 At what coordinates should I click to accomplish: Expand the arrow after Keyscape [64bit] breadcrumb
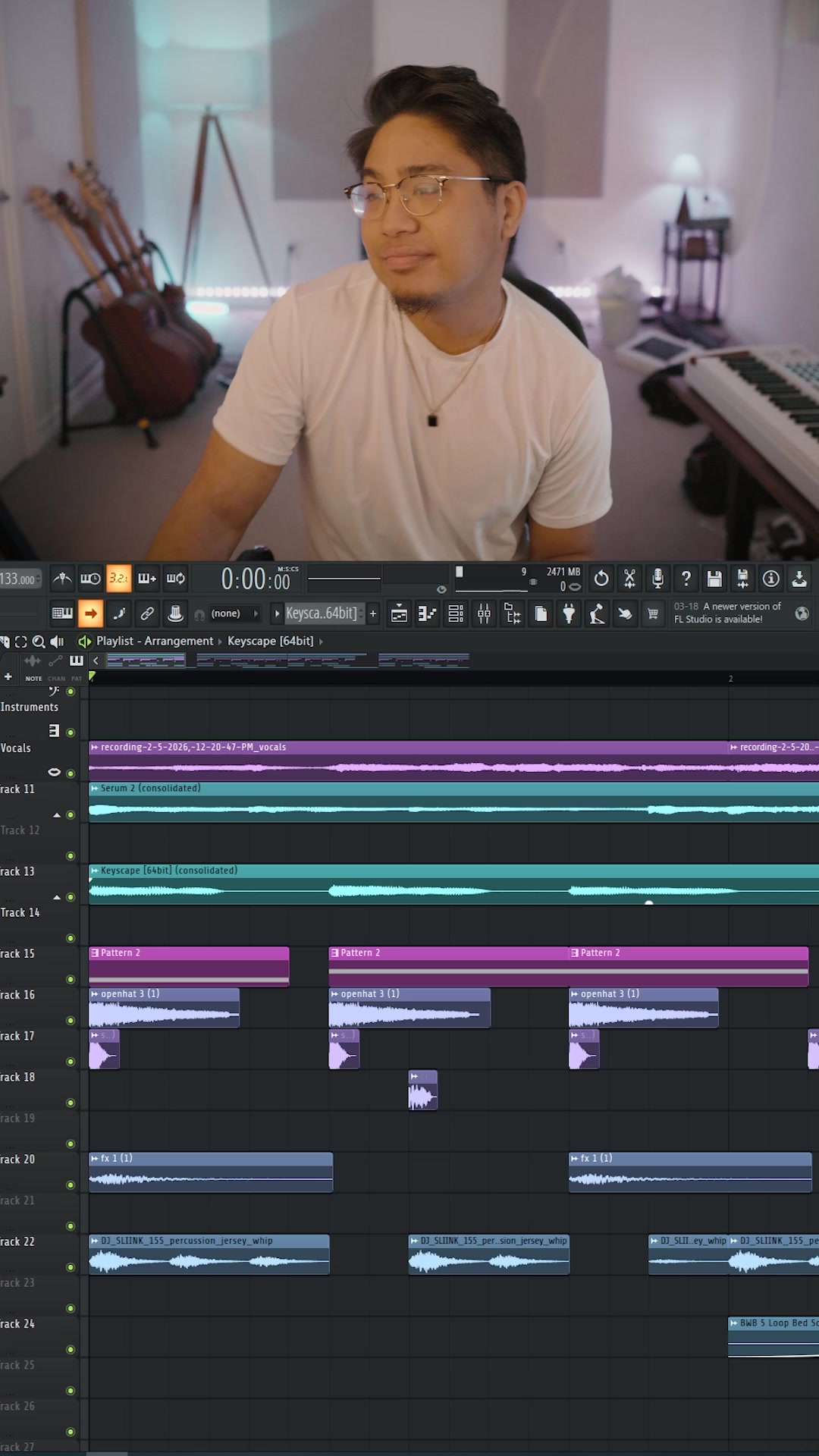point(321,642)
